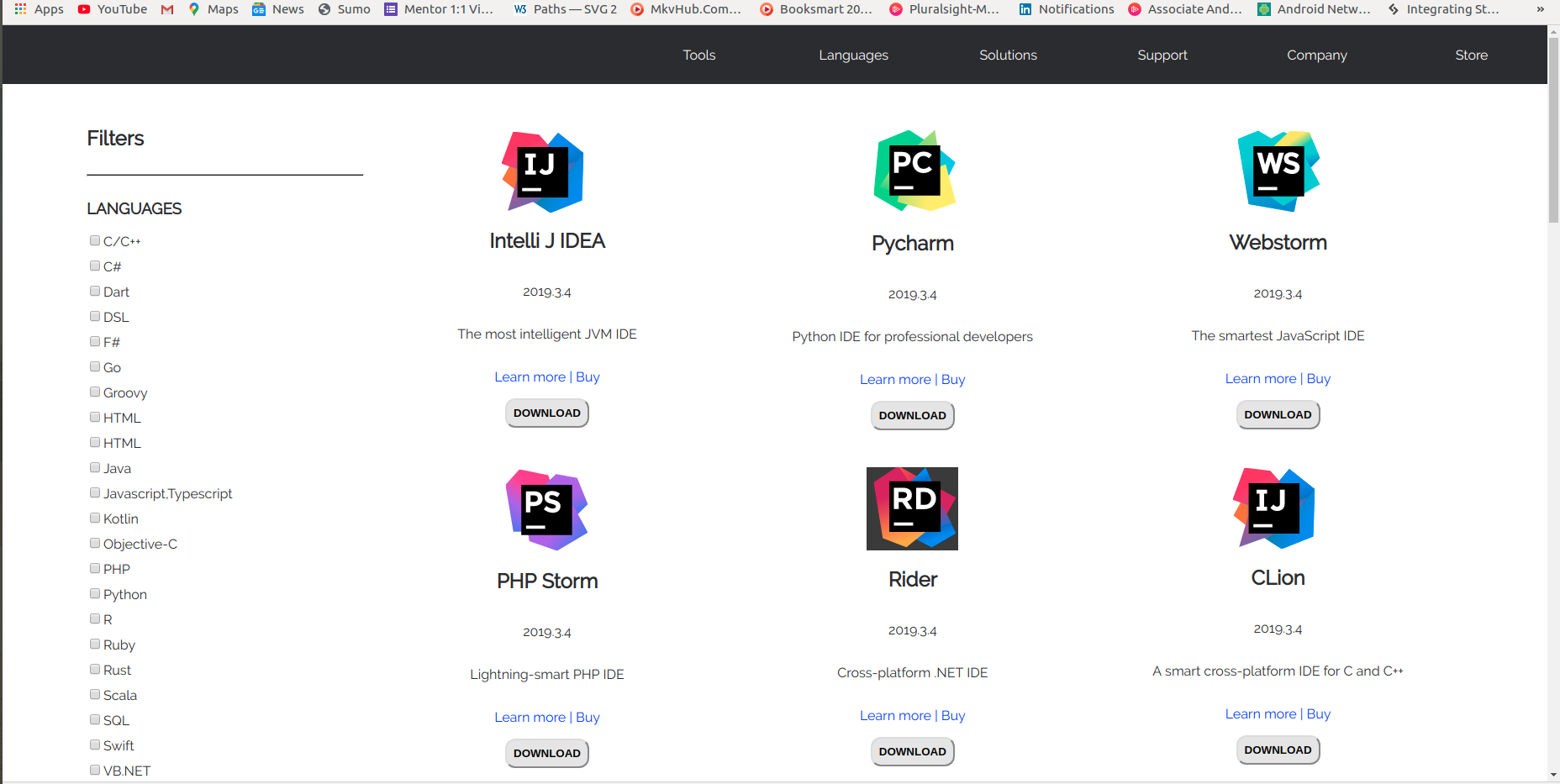Tick the VB.NET filter checkbox
This screenshot has height=784, width=1560.
click(95, 770)
